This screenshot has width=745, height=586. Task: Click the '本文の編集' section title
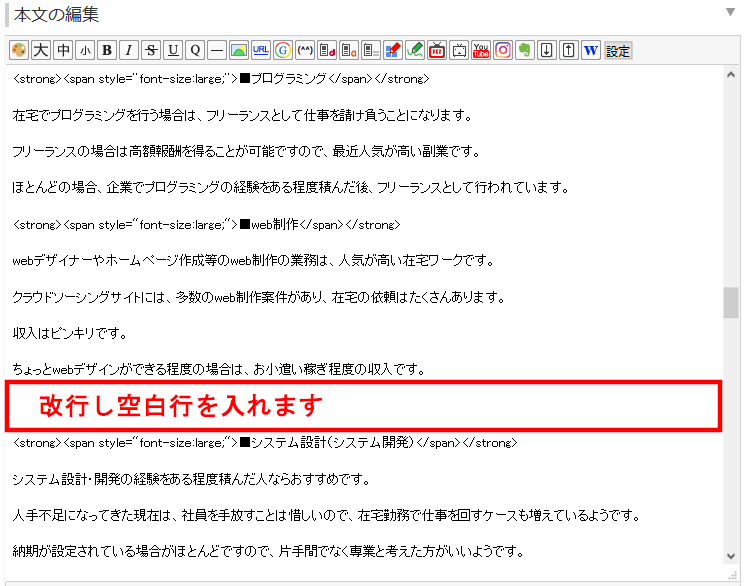click(x=56, y=15)
